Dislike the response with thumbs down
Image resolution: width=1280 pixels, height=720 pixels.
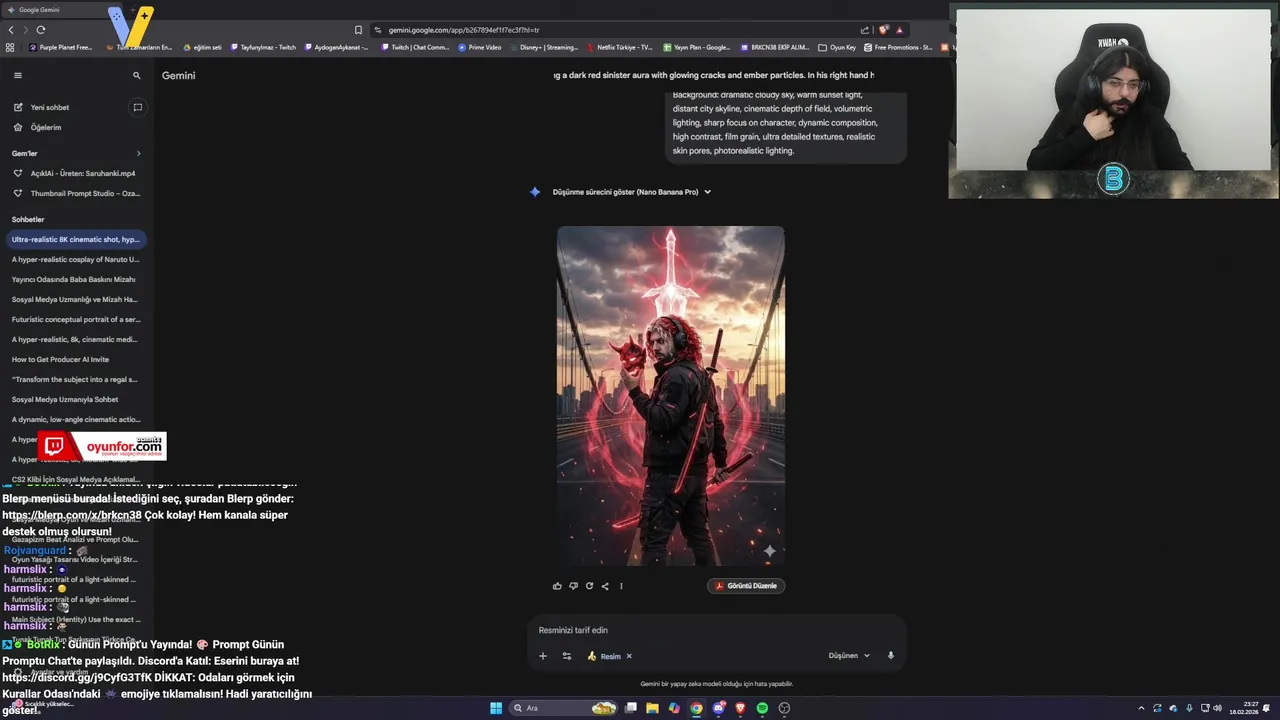[x=573, y=586]
